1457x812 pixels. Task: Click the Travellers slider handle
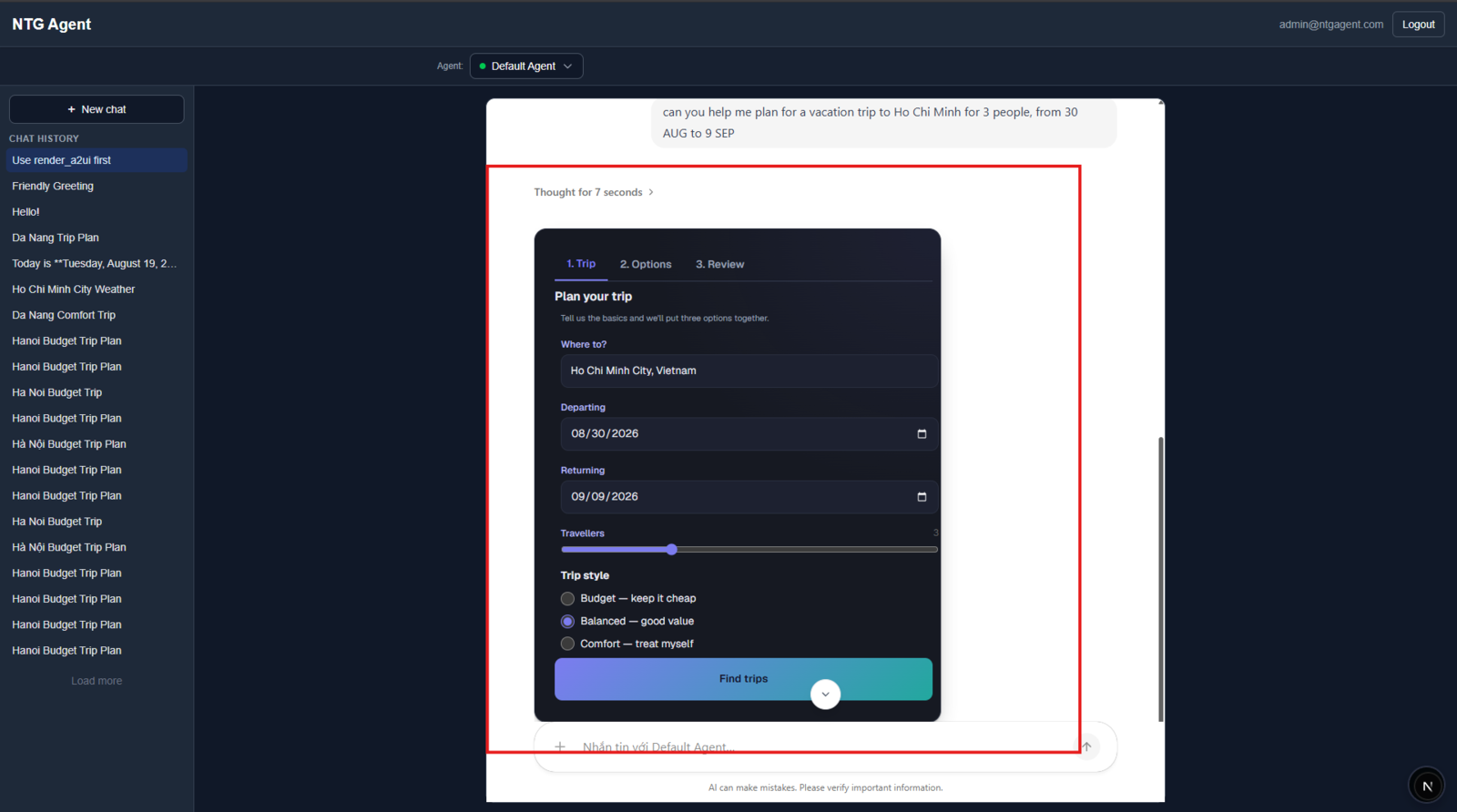[x=671, y=550]
